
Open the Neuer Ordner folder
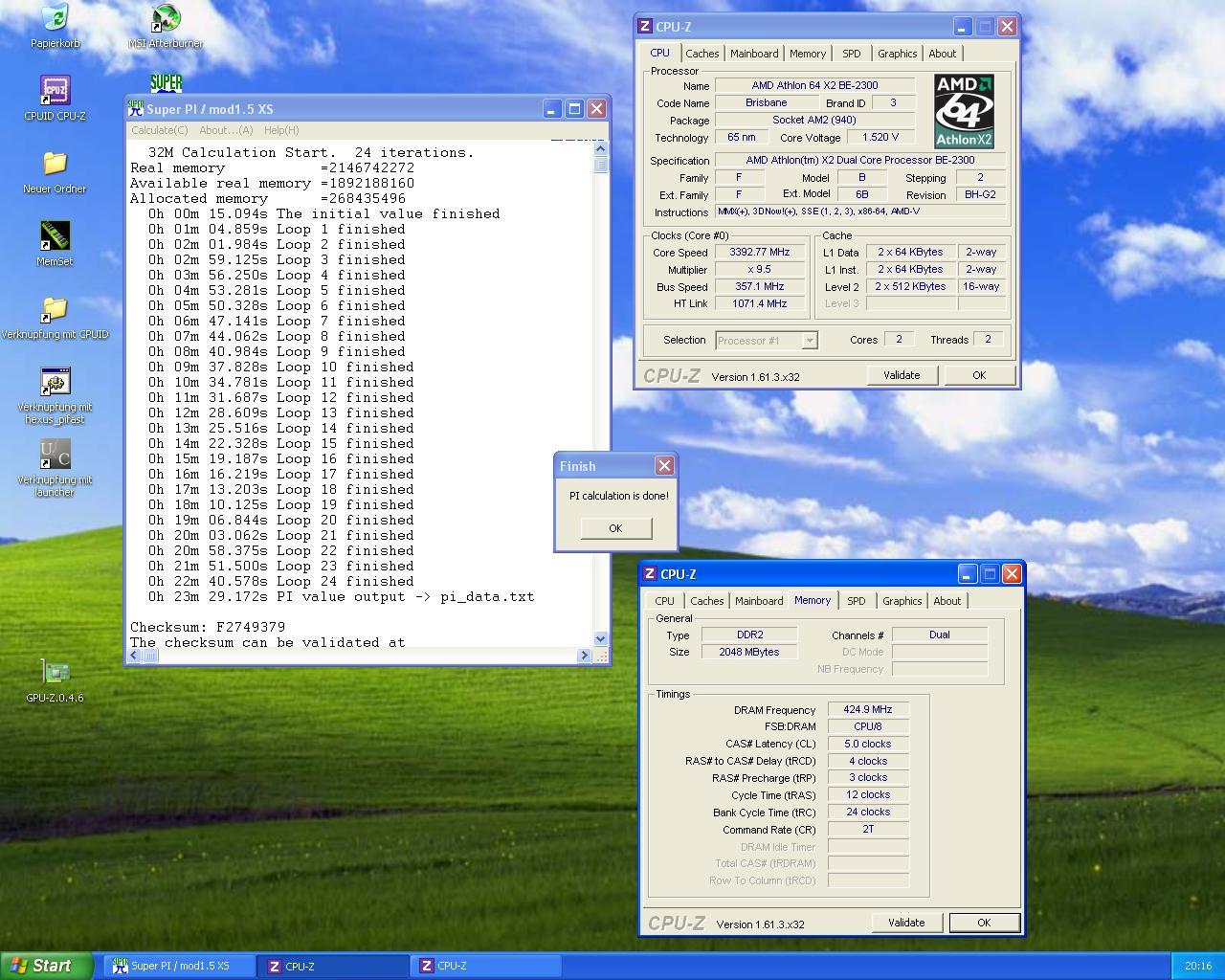(55, 164)
